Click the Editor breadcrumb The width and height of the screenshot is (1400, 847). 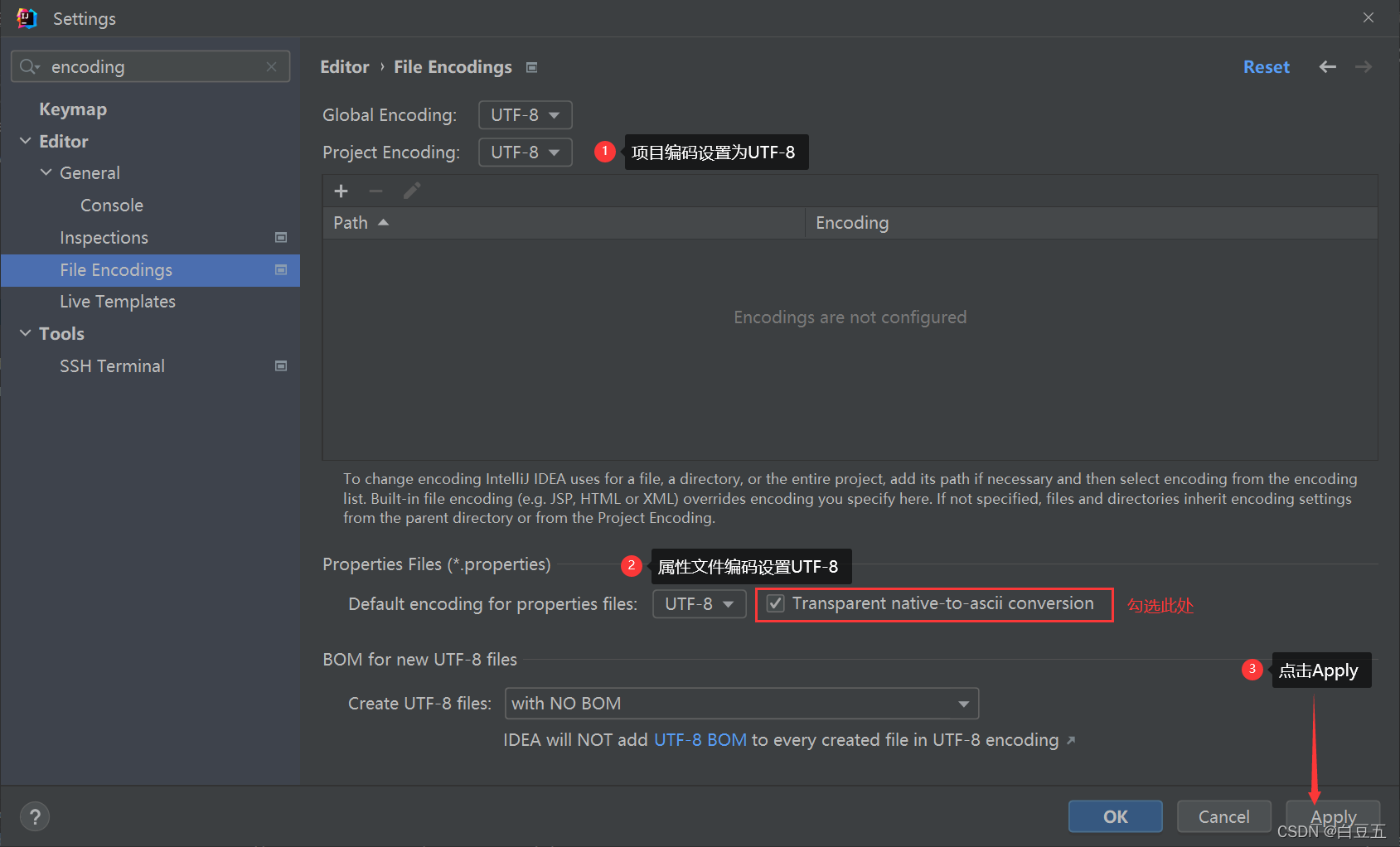pyautogui.click(x=345, y=67)
